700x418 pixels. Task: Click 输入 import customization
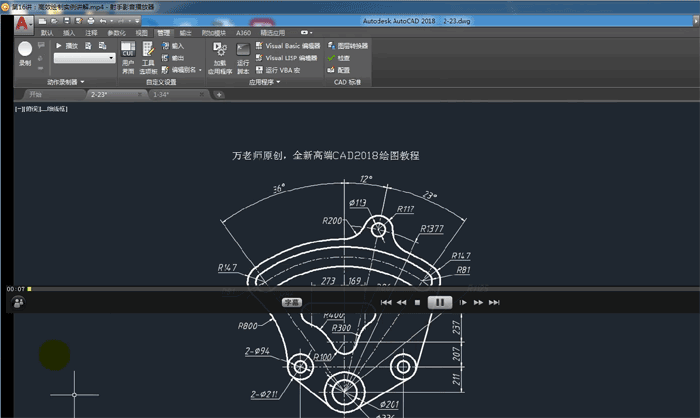[x=172, y=46]
